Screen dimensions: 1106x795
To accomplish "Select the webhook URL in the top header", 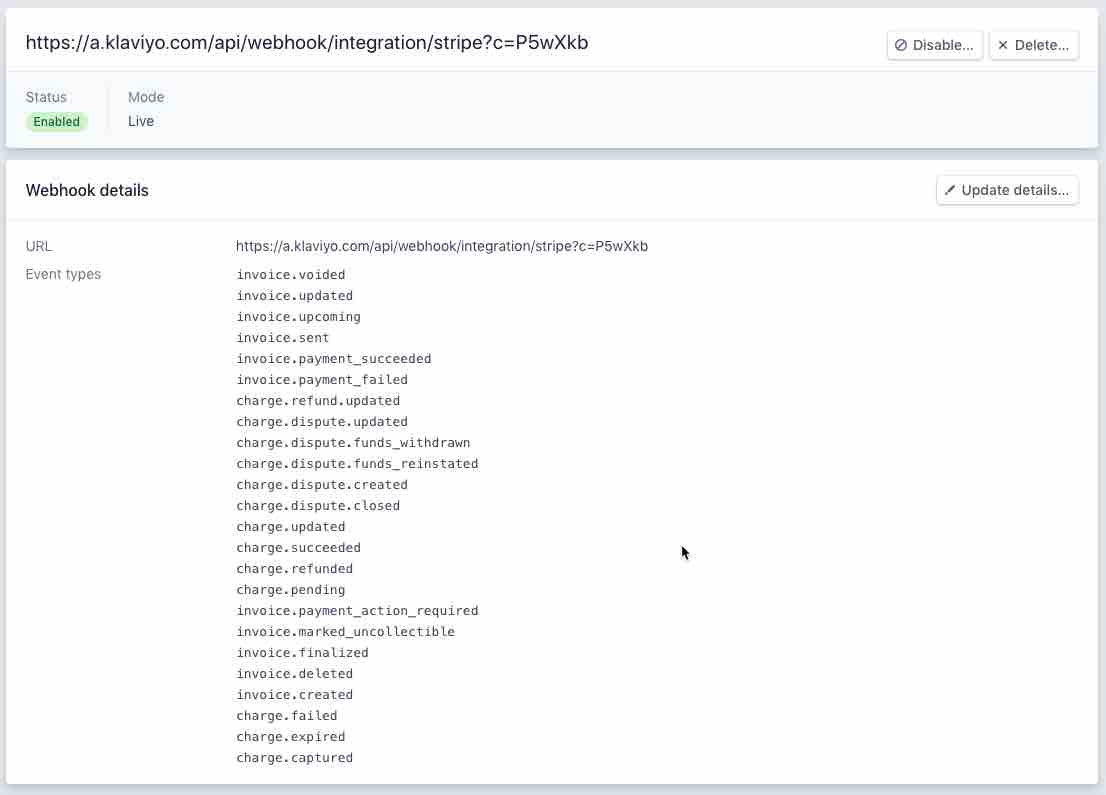I will [308, 43].
